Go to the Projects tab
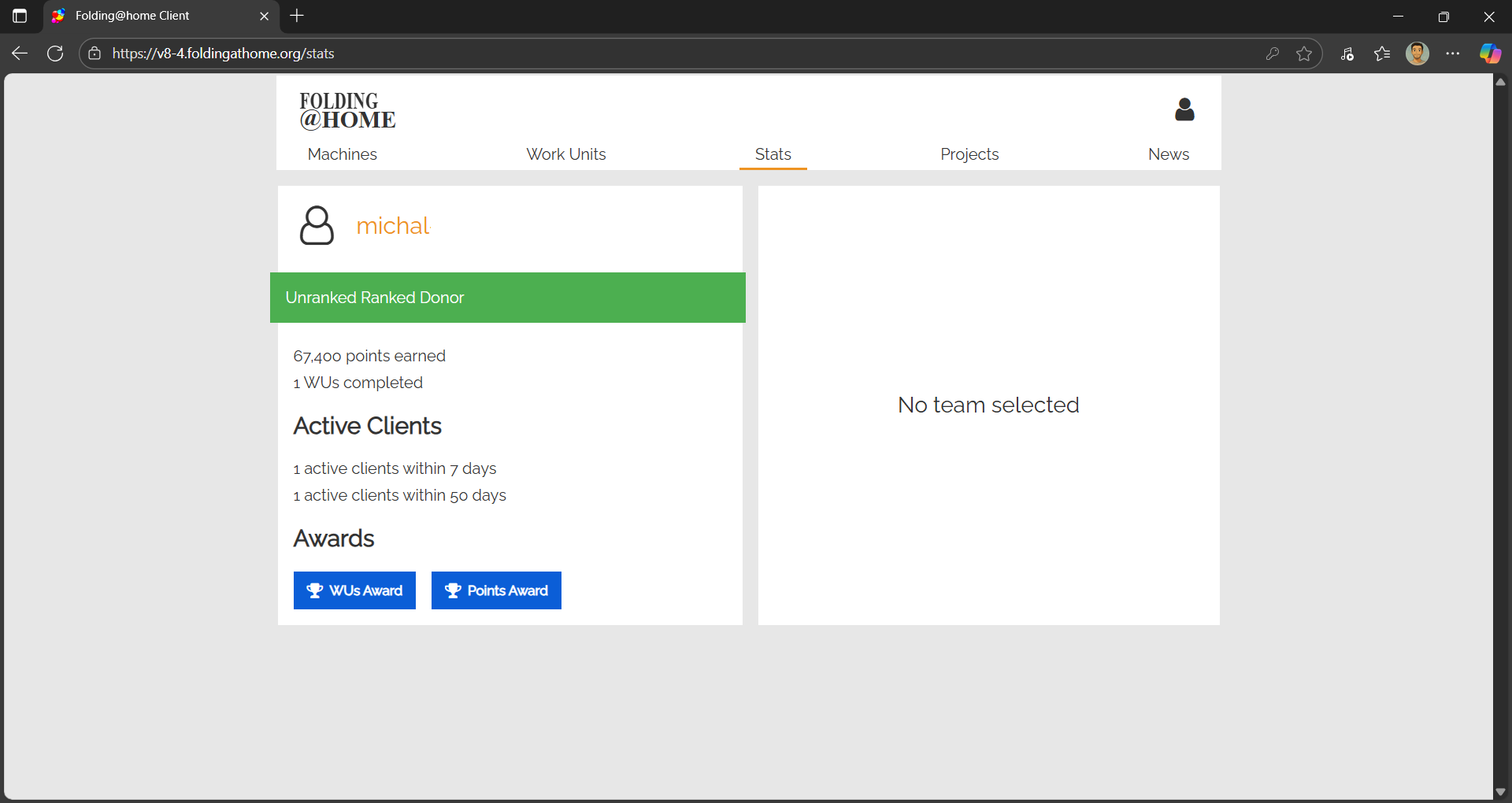The height and width of the screenshot is (803, 1512). pyautogui.click(x=969, y=154)
